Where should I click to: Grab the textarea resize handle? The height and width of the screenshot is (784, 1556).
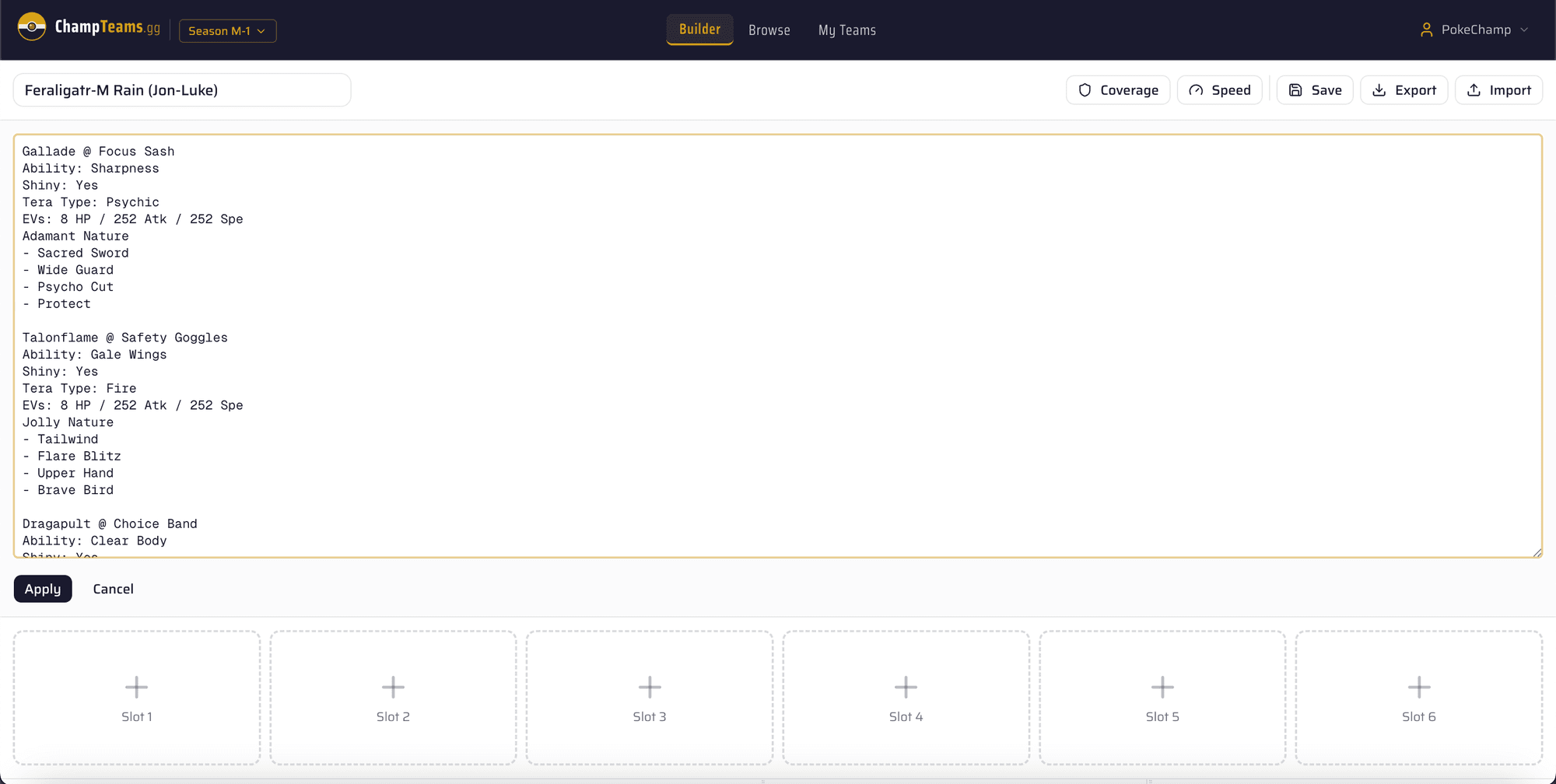point(1537,552)
